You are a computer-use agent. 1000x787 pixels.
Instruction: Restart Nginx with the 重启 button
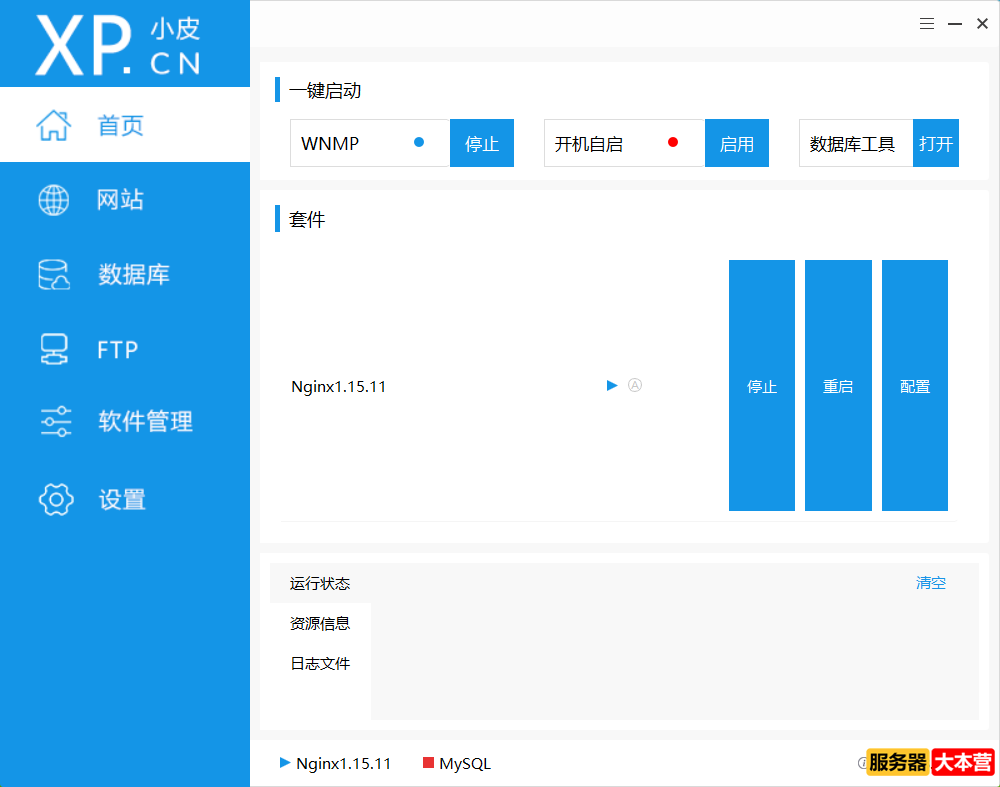point(838,385)
